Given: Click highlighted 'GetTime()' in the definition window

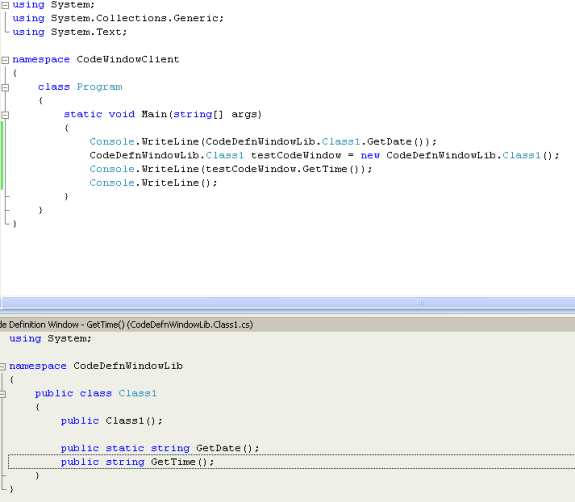Looking at the screenshot, I should [180, 462].
